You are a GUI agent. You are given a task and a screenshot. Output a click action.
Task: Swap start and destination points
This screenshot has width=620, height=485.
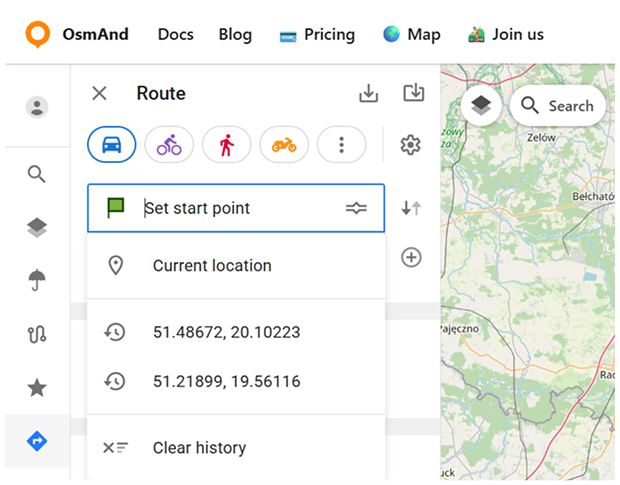411,208
